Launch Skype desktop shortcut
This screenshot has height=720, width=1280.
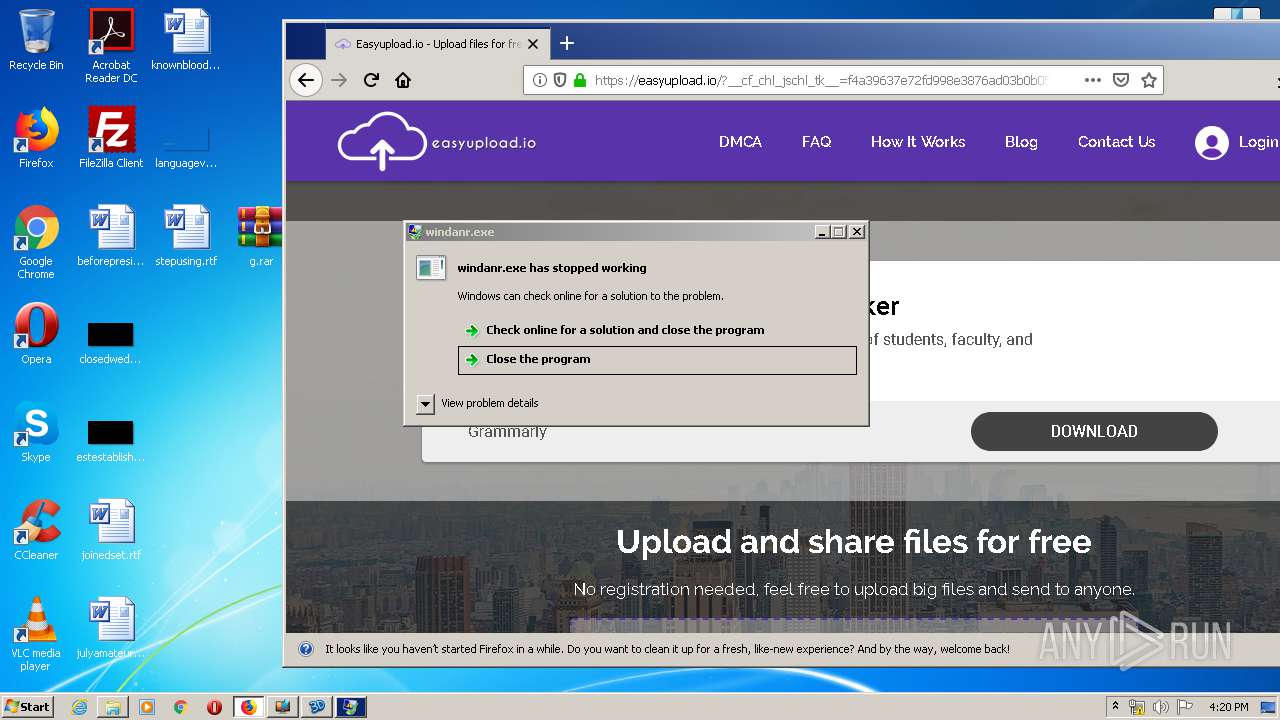36,432
